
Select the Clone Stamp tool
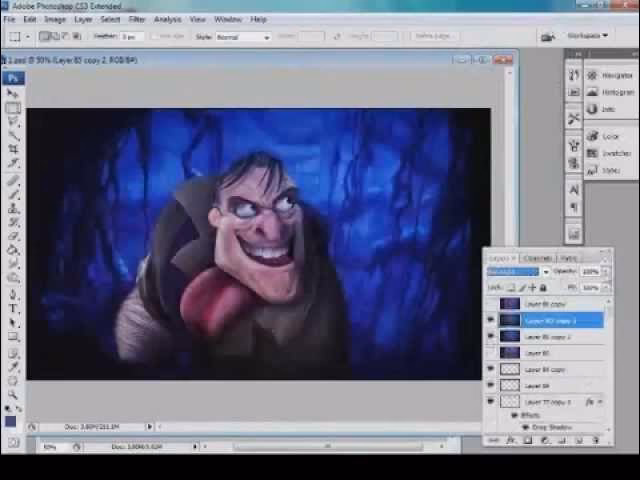tap(13, 208)
